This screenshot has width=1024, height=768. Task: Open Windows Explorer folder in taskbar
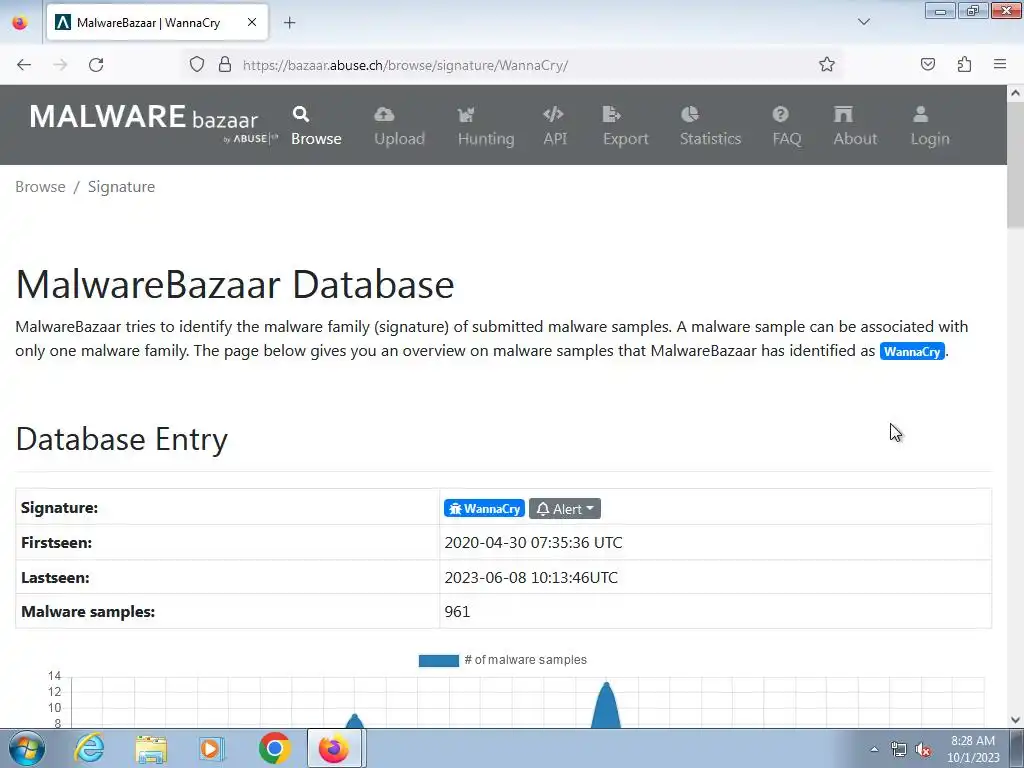point(151,748)
